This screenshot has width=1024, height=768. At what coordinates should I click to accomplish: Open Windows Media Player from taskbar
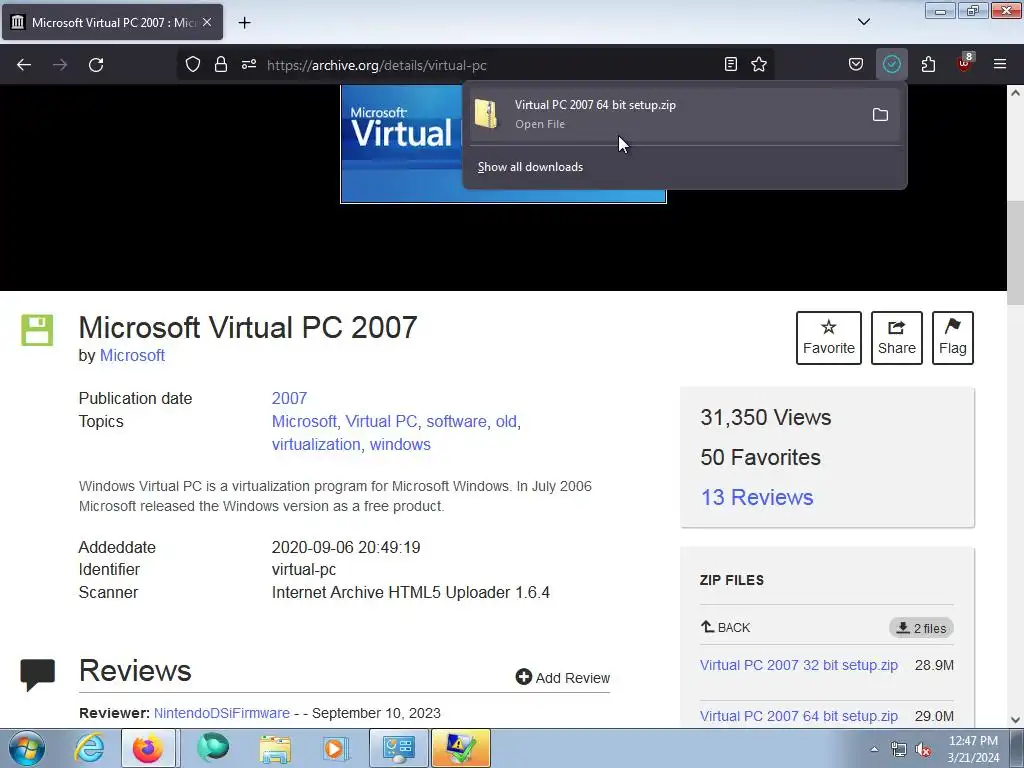[x=336, y=748]
